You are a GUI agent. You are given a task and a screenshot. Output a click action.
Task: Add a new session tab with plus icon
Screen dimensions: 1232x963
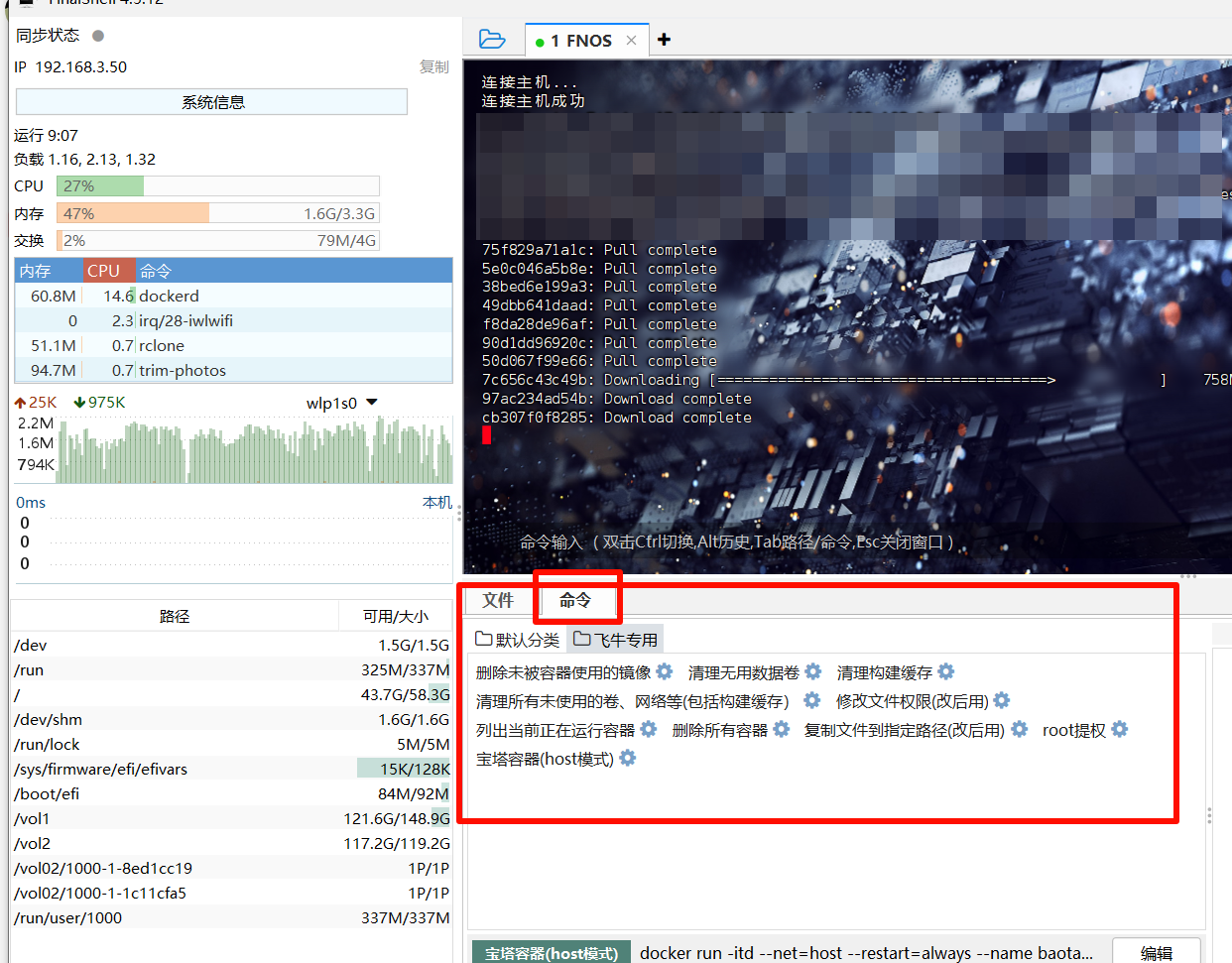[x=664, y=40]
